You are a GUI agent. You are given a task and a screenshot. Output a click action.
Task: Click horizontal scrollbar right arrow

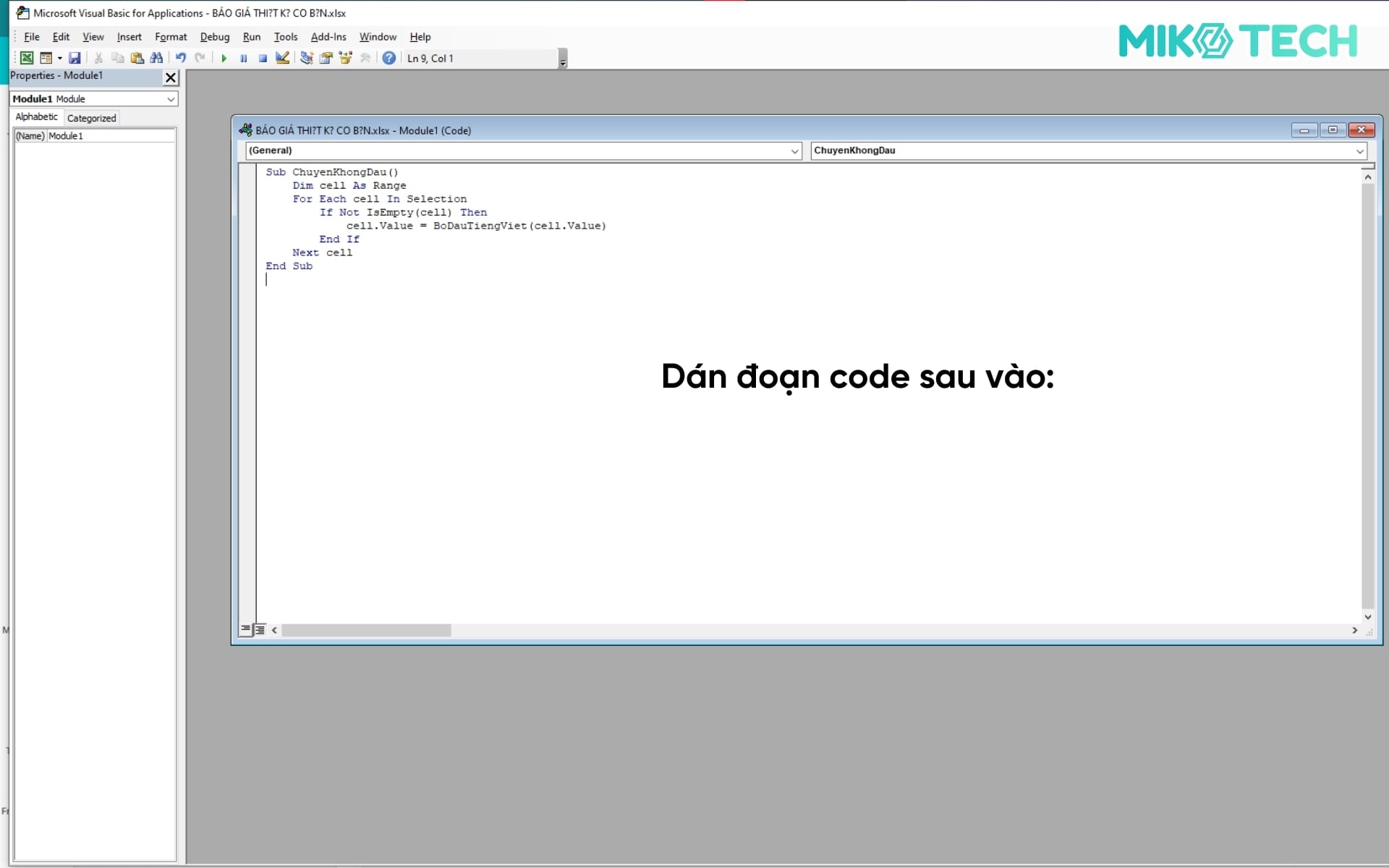click(1354, 630)
